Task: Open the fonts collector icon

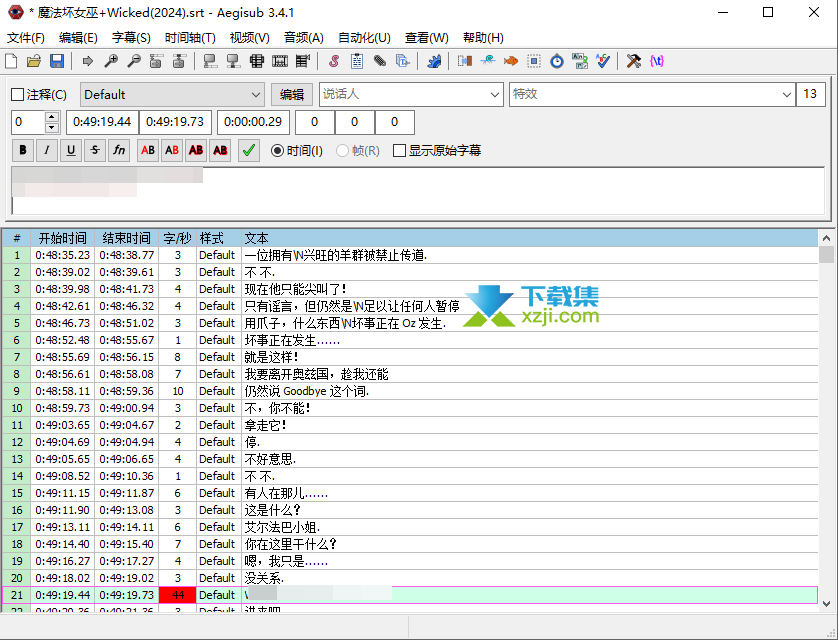Action: (402, 61)
